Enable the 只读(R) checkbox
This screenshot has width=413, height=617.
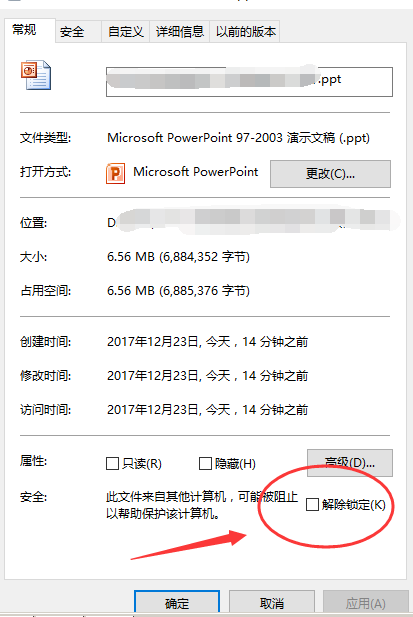point(112,464)
